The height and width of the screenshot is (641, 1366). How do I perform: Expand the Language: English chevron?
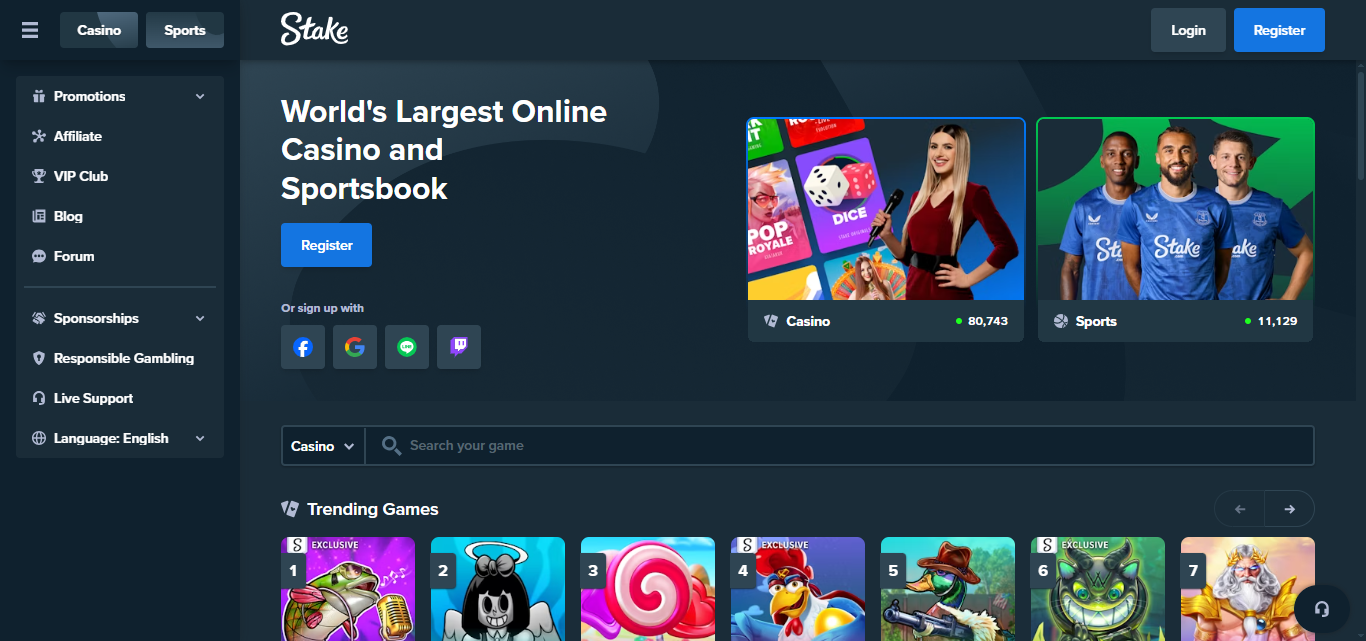click(200, 438)
